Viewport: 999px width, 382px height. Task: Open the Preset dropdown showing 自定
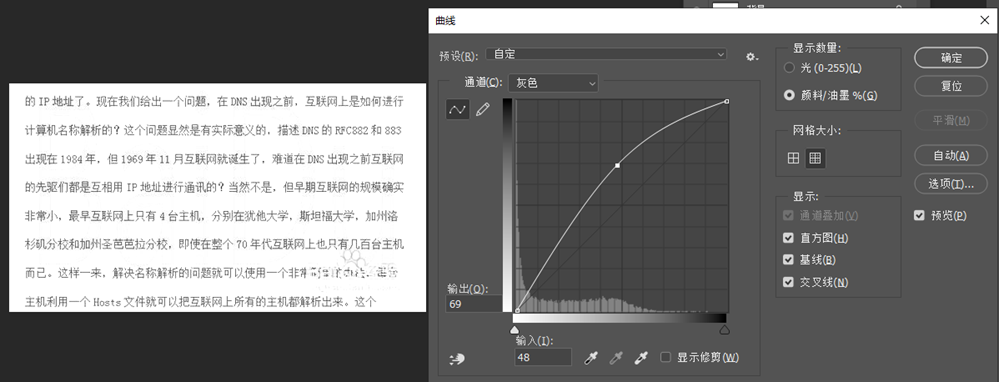[x=606, y=54]
